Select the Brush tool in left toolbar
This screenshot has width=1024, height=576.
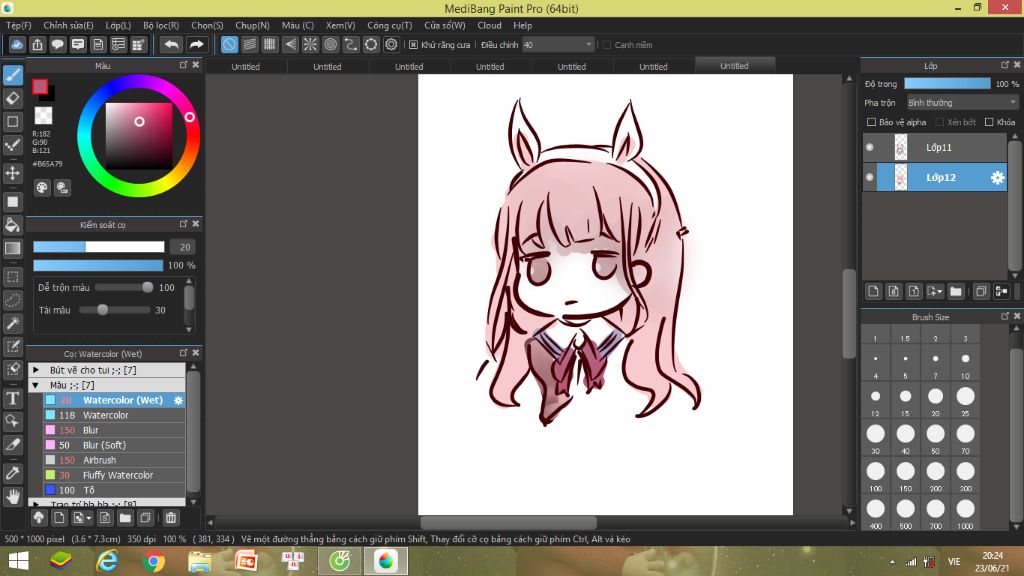(12, 75)
